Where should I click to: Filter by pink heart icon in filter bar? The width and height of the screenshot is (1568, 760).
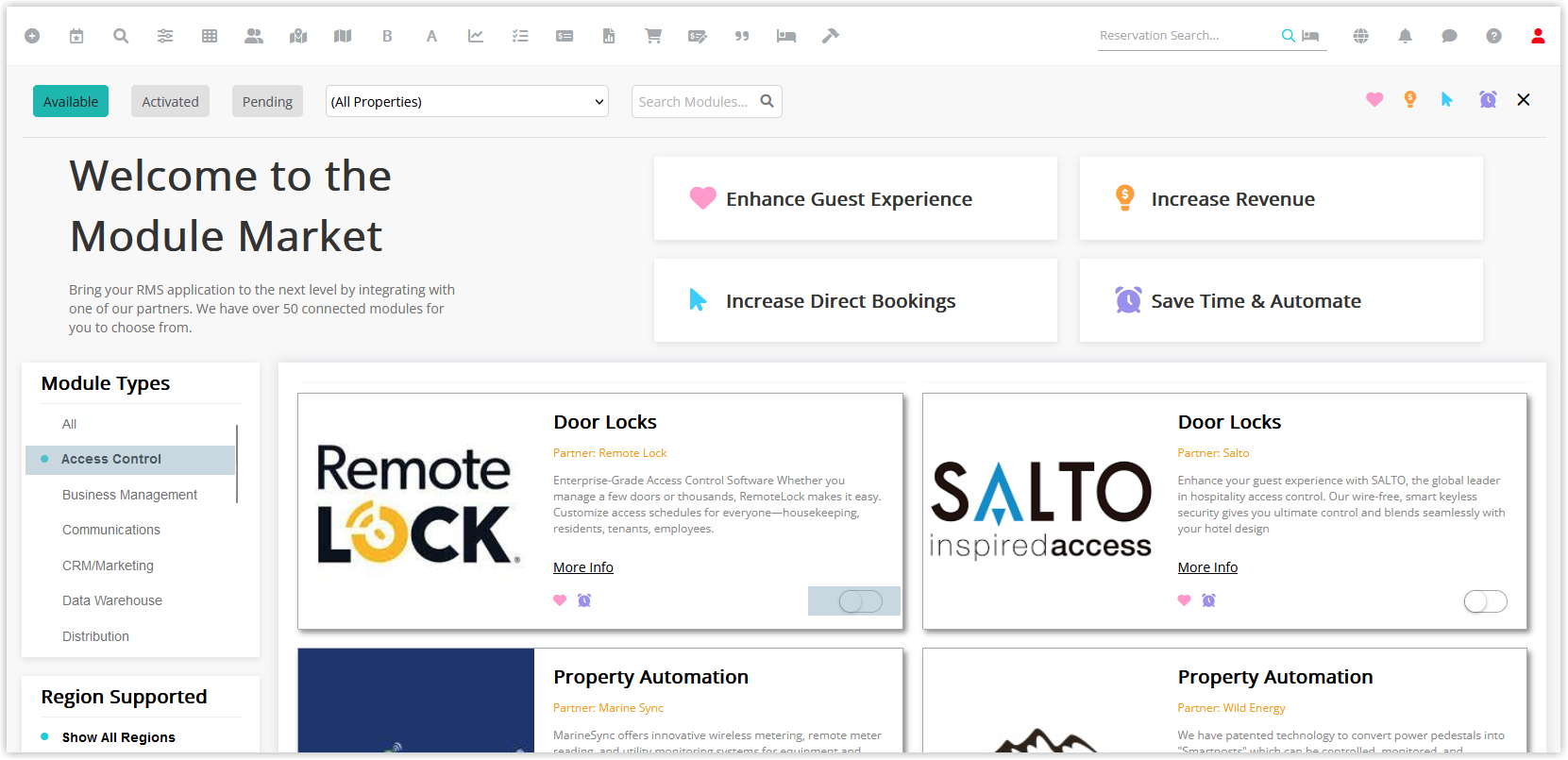coord(1374,100)
